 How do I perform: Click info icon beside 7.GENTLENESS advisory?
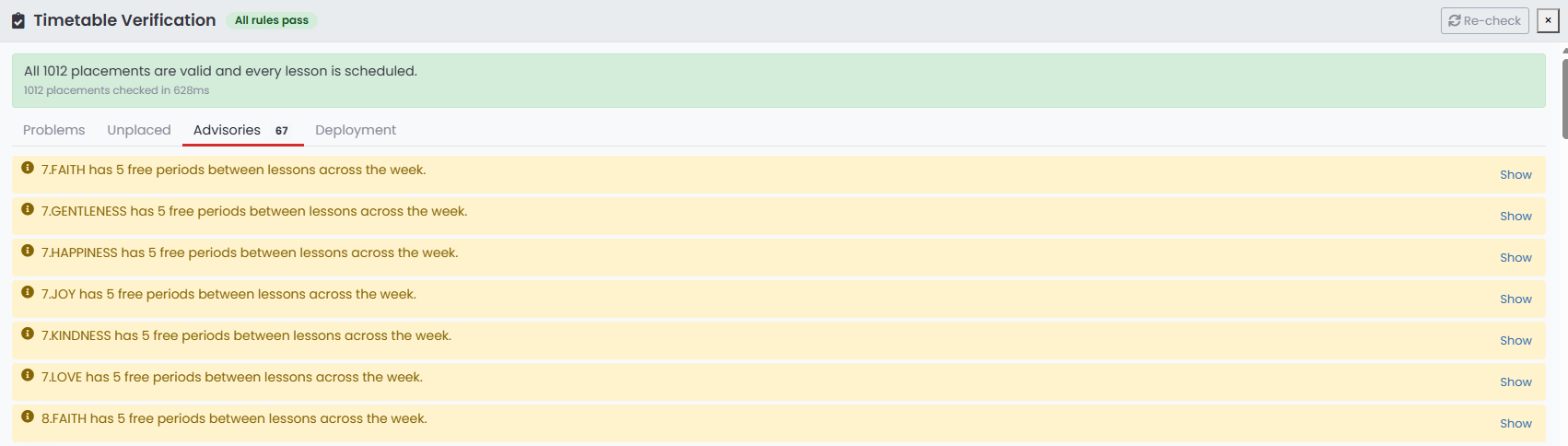pyautogui.click(x=28, y=209)
